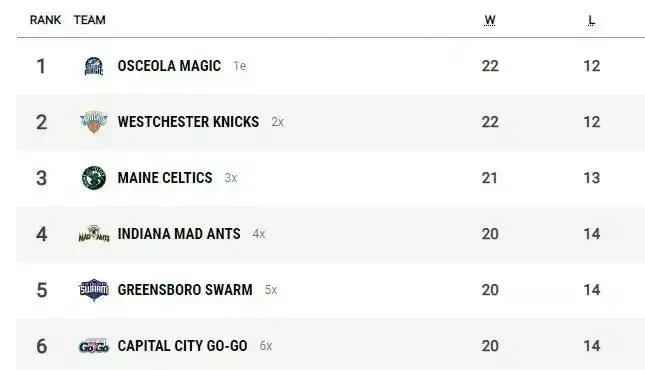Screen dimensions: 645x370
Task: Select Maine Celtics wins value 21
Action: [490, 178]
